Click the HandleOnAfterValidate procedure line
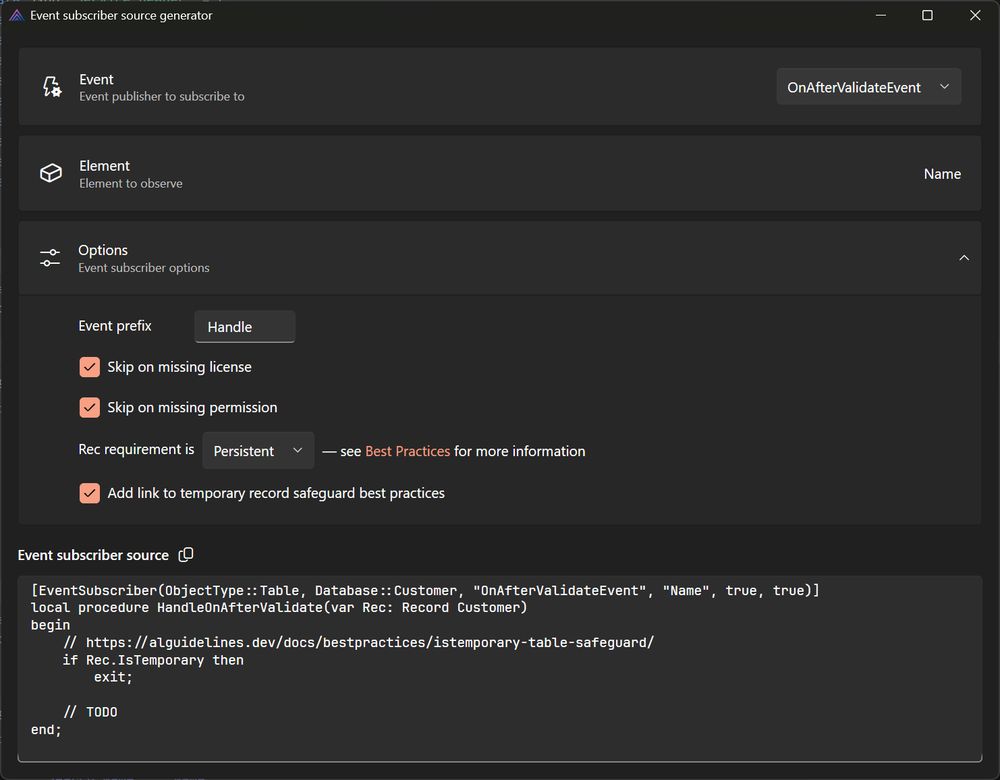The height and width of the screenshot is (780, 1000). click(x=279, y=607)
